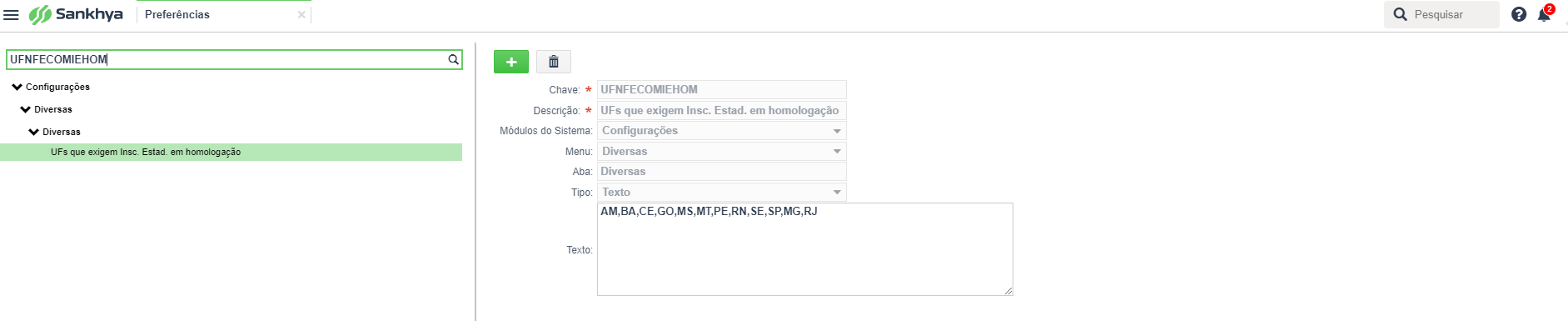Viewport: 1568px width, 321px height.
Task: Collapse the nested Diversas tree node
Action: point(33,132)
